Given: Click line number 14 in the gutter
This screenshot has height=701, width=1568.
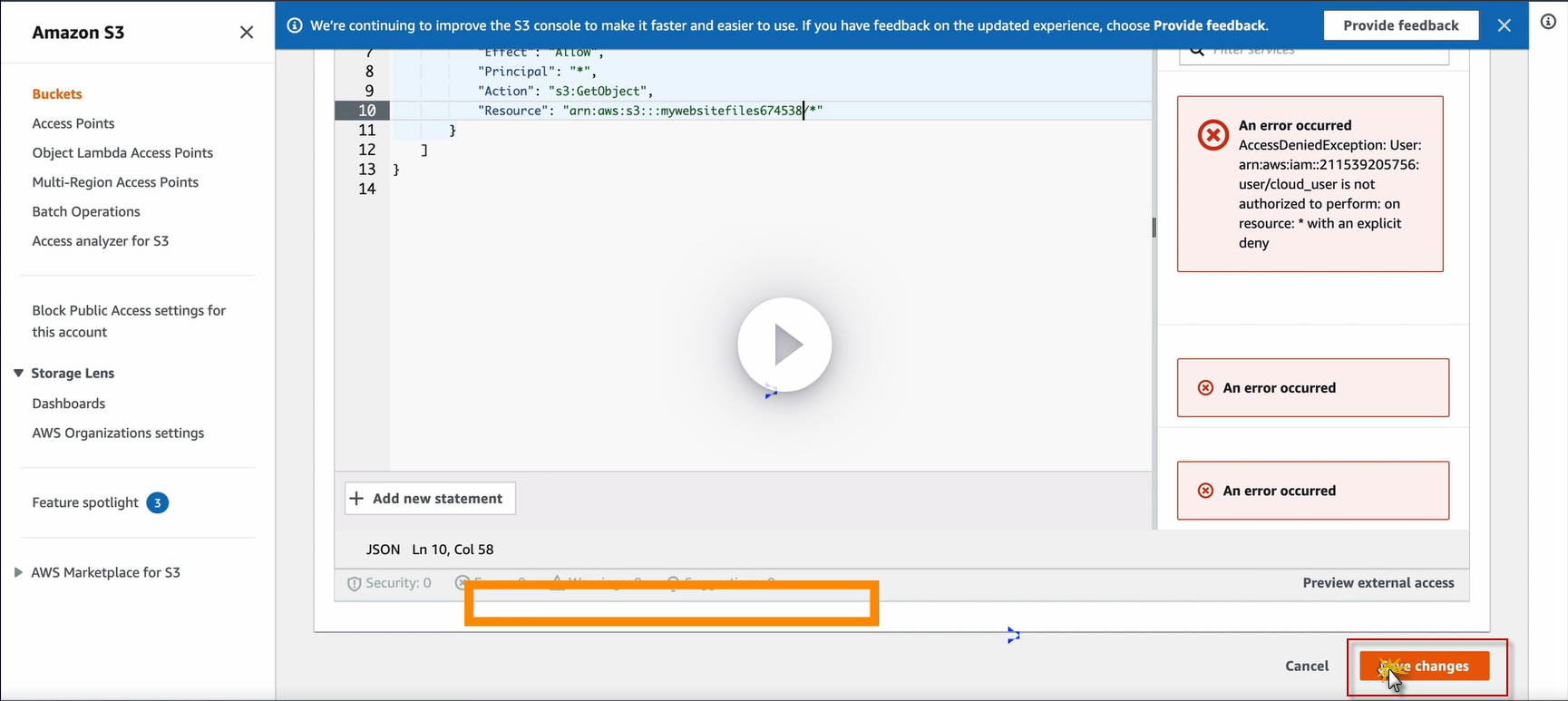Looking at the screenshot, I should click(x=366, y=190).
